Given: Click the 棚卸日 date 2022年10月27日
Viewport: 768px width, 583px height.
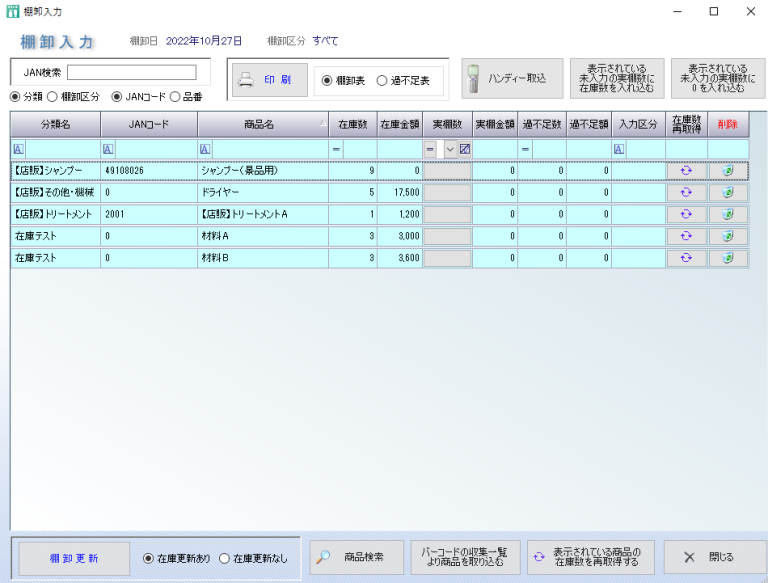Looking at the screenshot, I should pos(204,41).
